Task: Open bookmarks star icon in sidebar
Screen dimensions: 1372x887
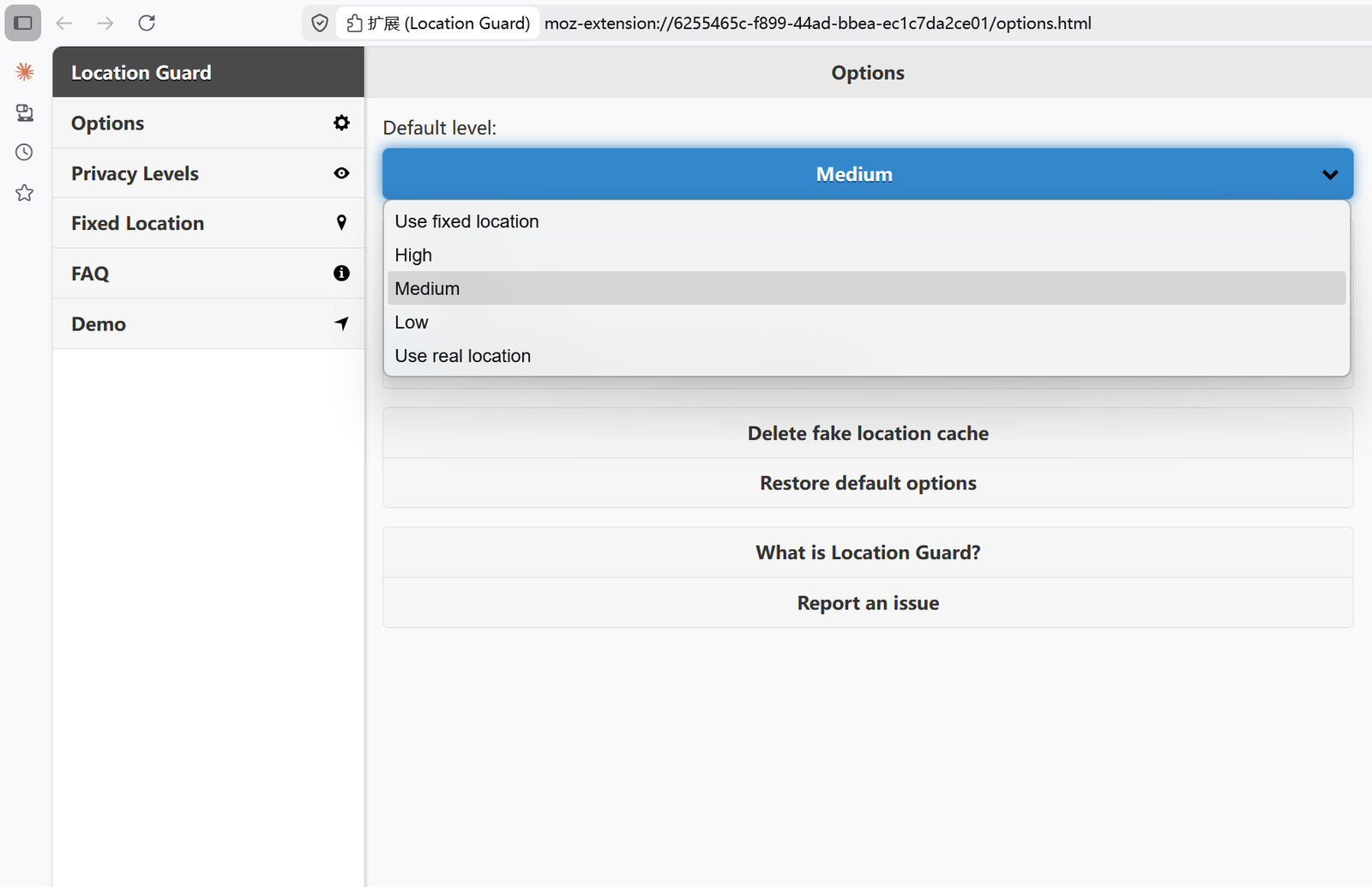Action: click(x=25, y=193)
